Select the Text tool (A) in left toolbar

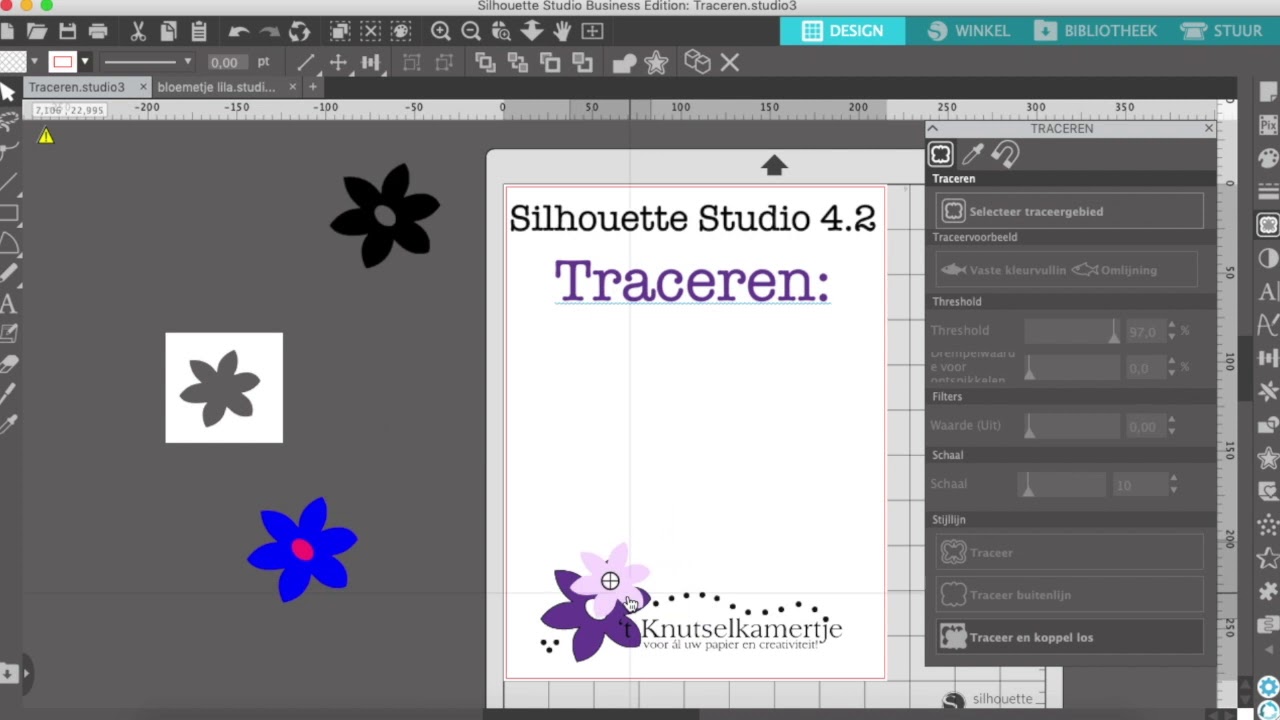pos(9,303)
